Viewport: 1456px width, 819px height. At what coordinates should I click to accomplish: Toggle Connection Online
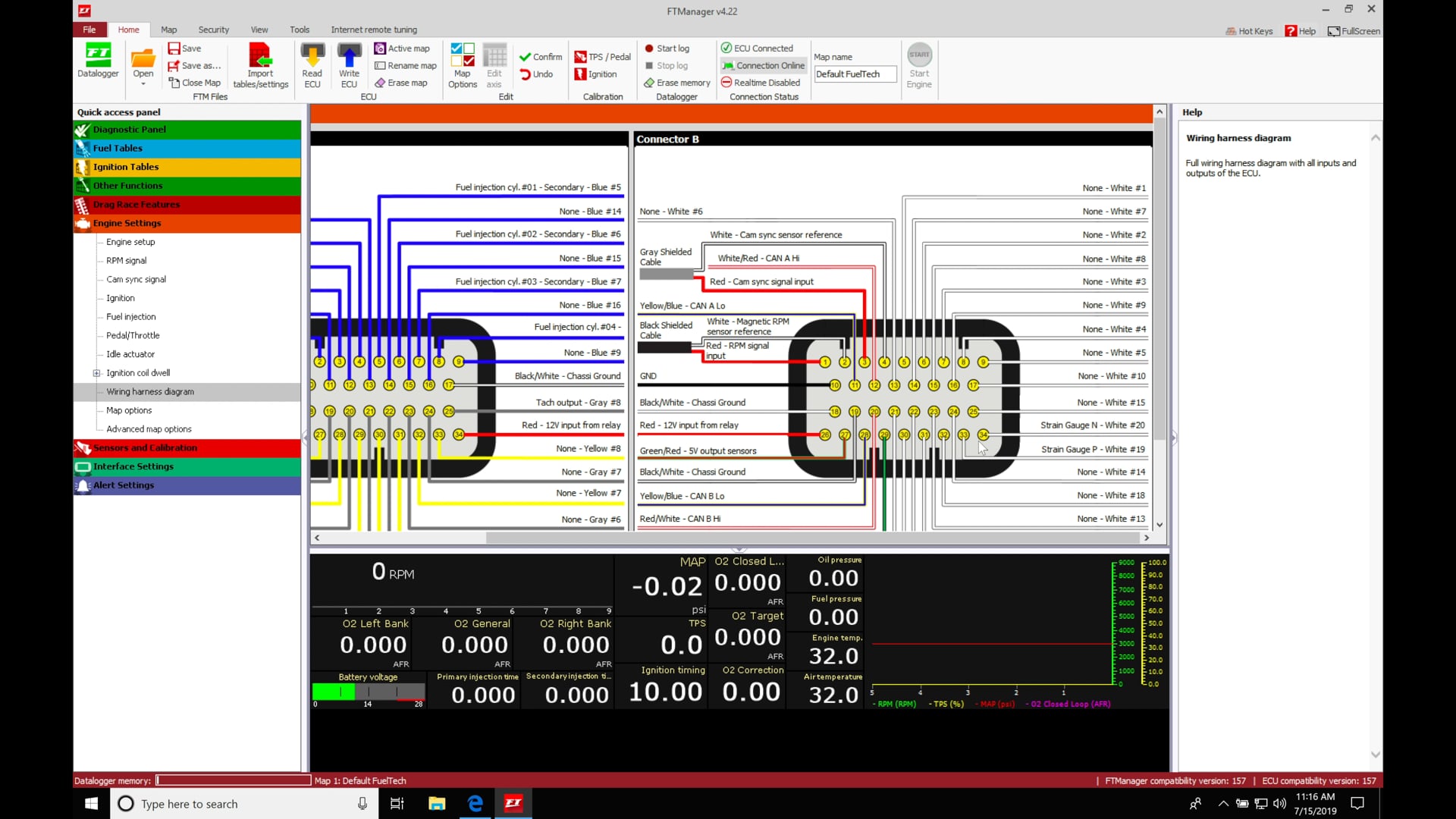click(762, 65)
